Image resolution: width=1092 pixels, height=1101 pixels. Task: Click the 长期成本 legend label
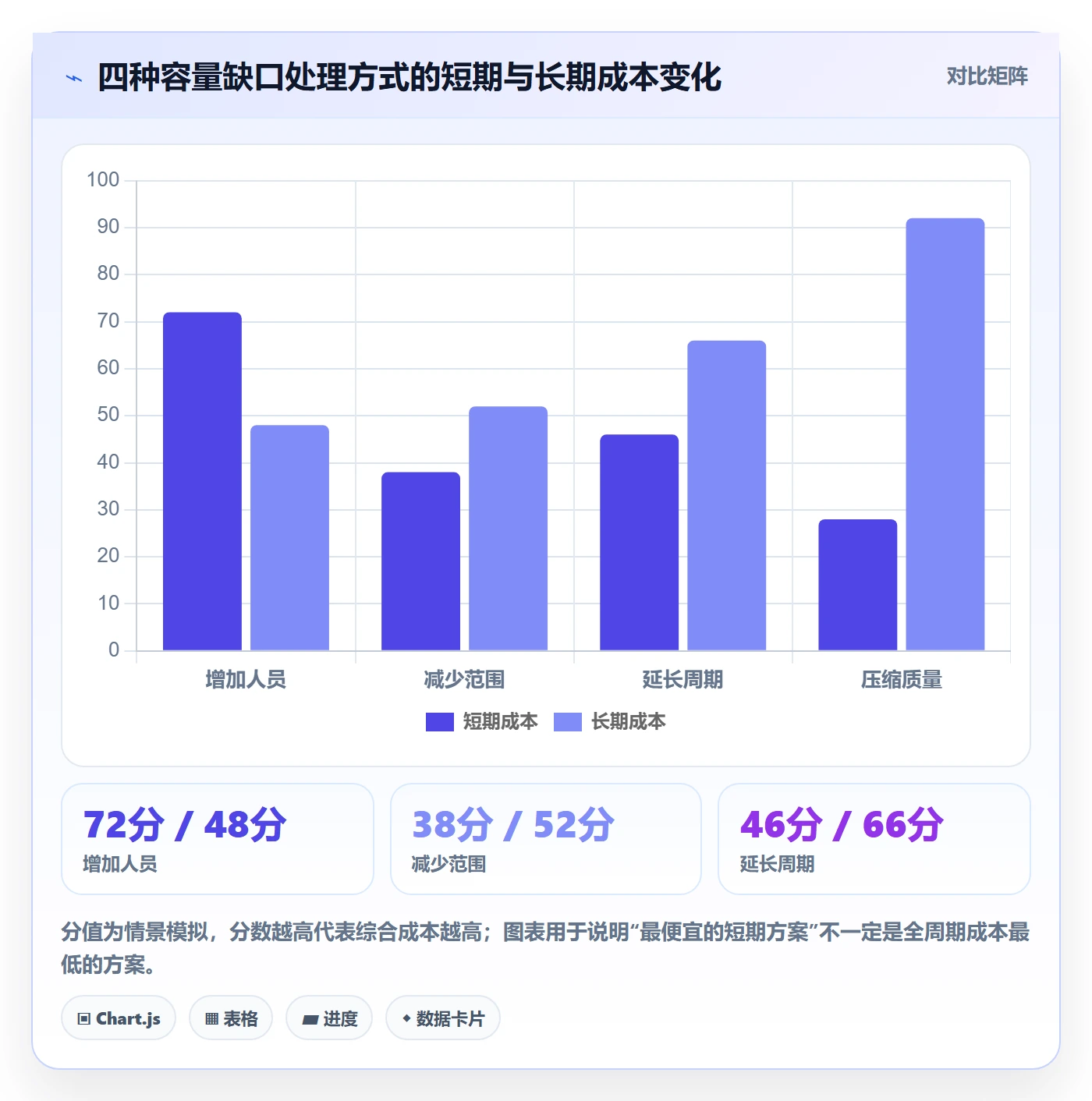click(x=628, y=722)
